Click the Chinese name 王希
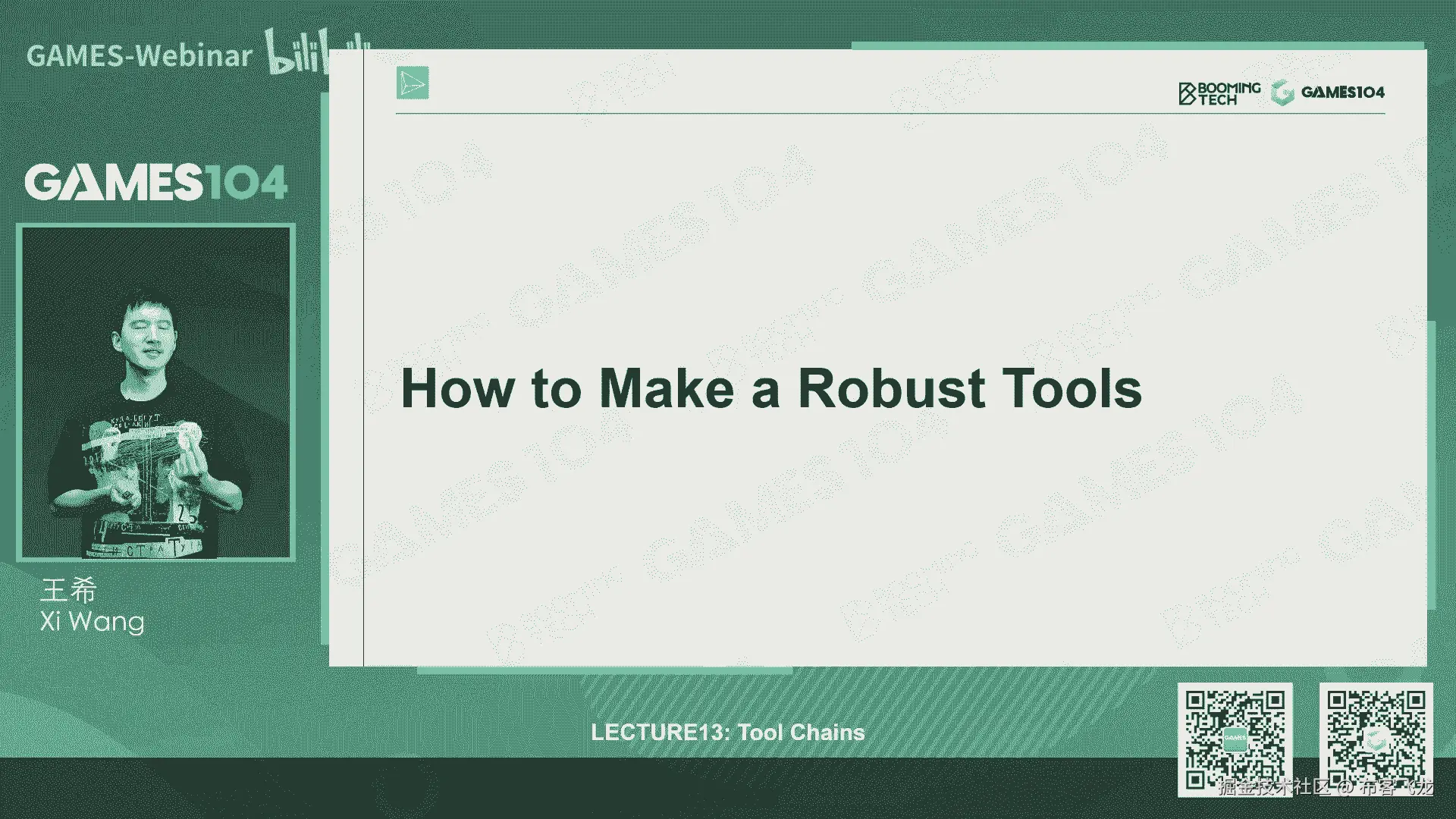Viewport: 1456px width, 819px height. tap(68, 590)
